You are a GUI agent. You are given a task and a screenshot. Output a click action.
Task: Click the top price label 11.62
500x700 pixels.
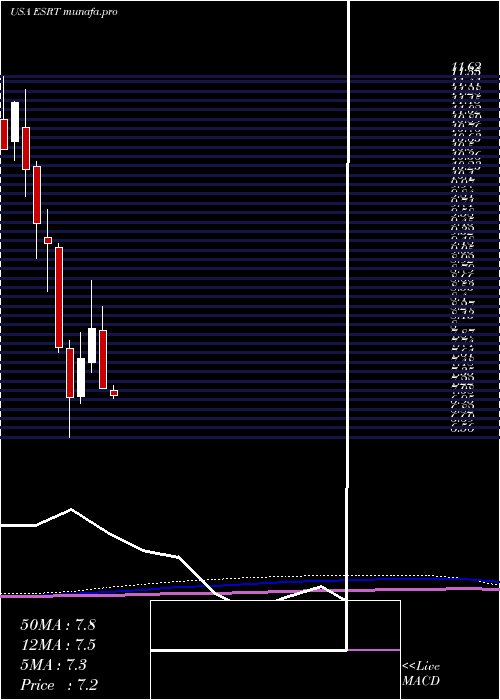coord(466,66)
